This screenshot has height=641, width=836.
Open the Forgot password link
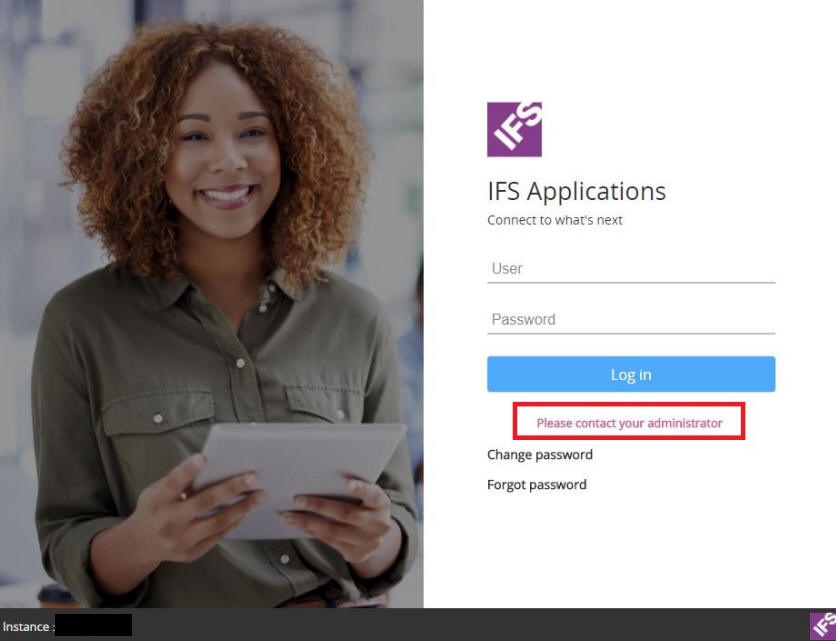tap(536, 485)
